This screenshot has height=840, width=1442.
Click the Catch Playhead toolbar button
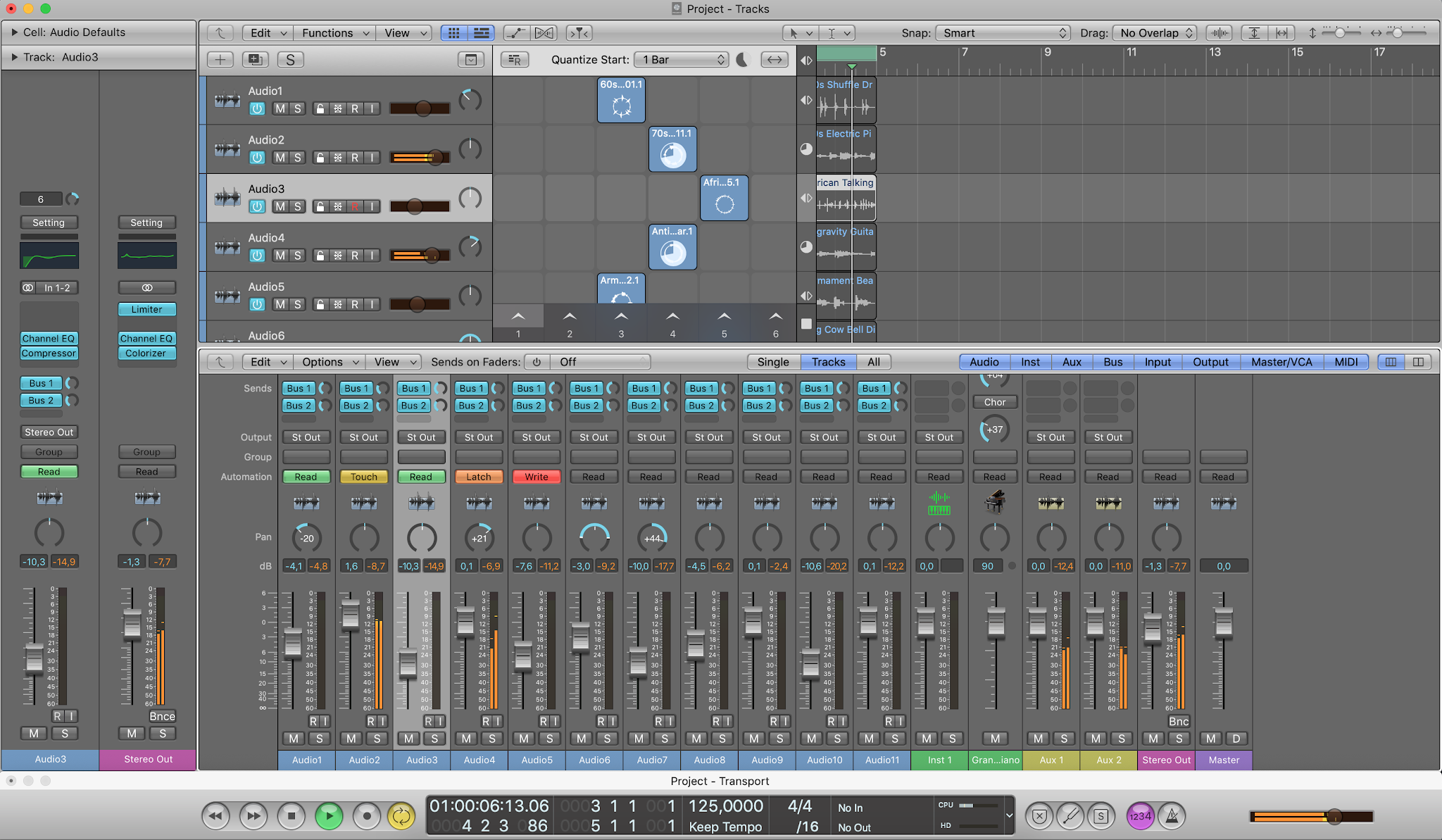(579, 33)
